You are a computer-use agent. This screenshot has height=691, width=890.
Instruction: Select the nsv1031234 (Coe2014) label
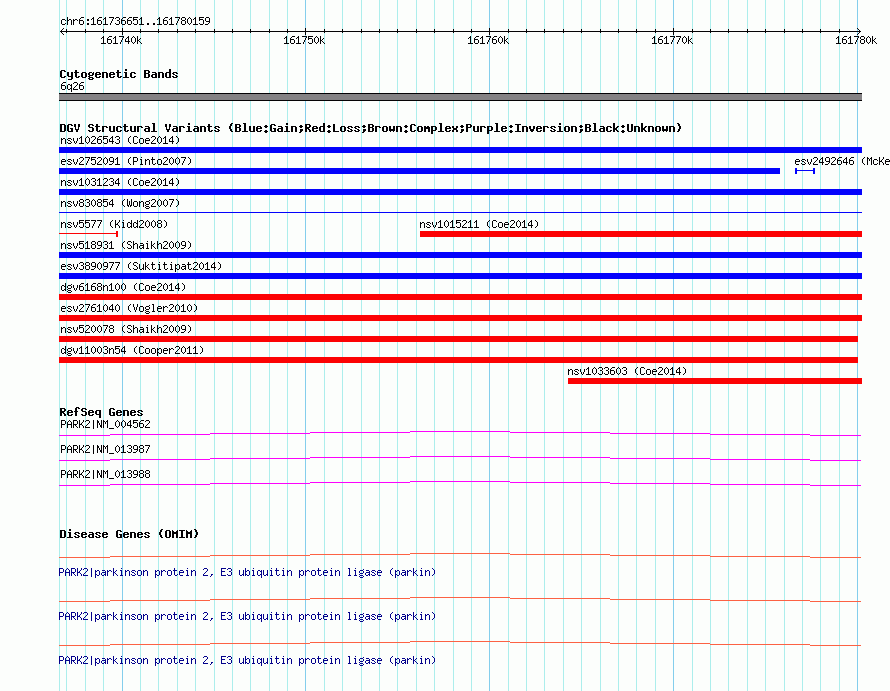[x=120, y=182]
